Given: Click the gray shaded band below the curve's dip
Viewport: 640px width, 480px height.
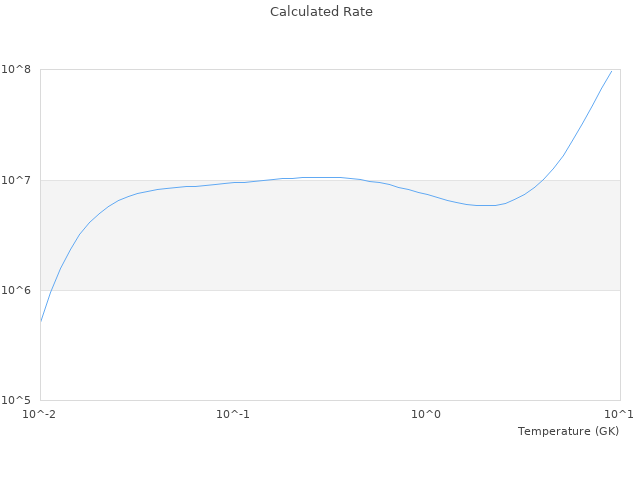Looking at the screenshot, I should click(486, 250).
